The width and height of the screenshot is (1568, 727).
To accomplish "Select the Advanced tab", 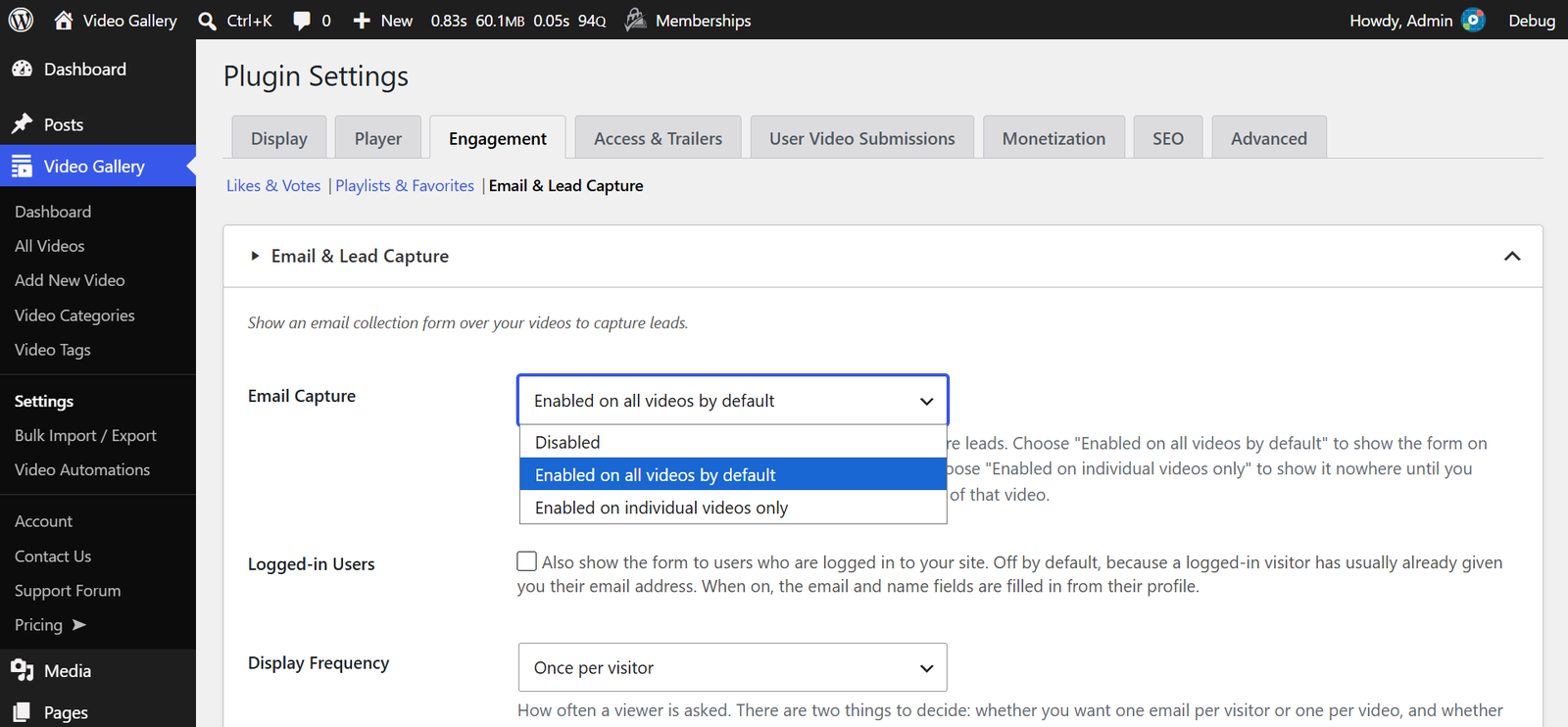I will (1269, 138).
